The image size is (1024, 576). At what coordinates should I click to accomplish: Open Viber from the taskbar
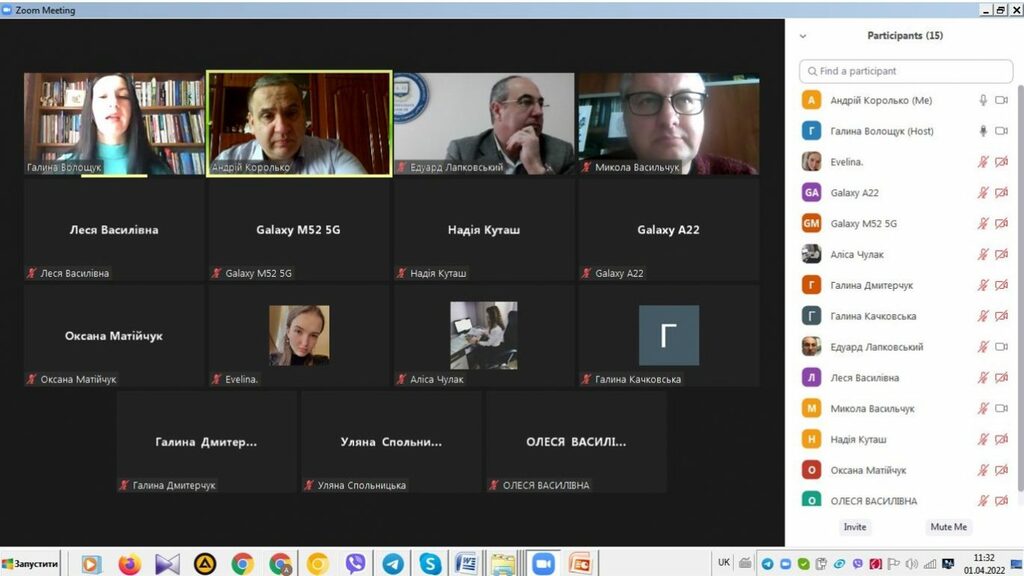pyautogui.click(x=355, y=564)
